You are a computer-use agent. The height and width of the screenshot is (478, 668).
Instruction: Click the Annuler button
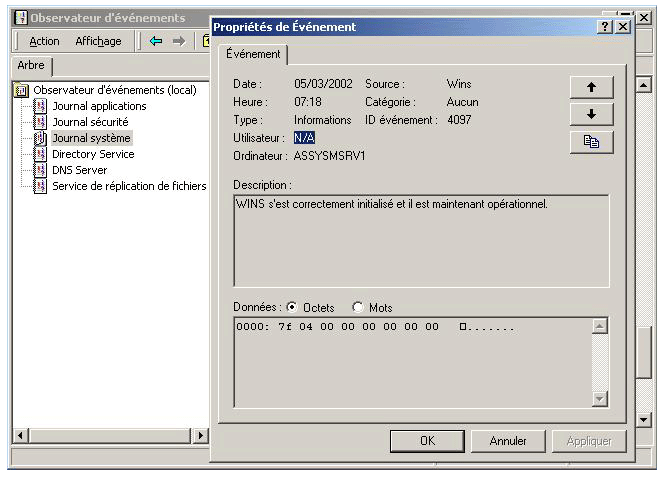tap(508, 441)
